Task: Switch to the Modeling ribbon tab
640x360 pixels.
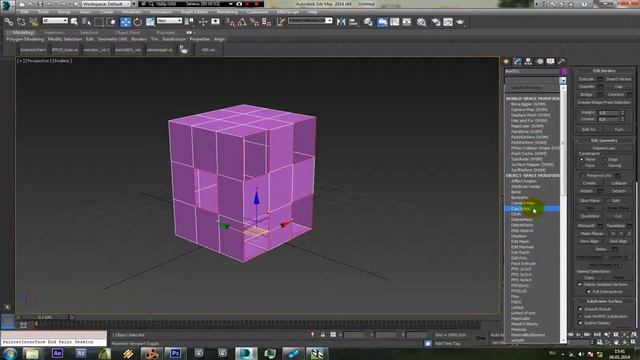Action: click(23, 33)
